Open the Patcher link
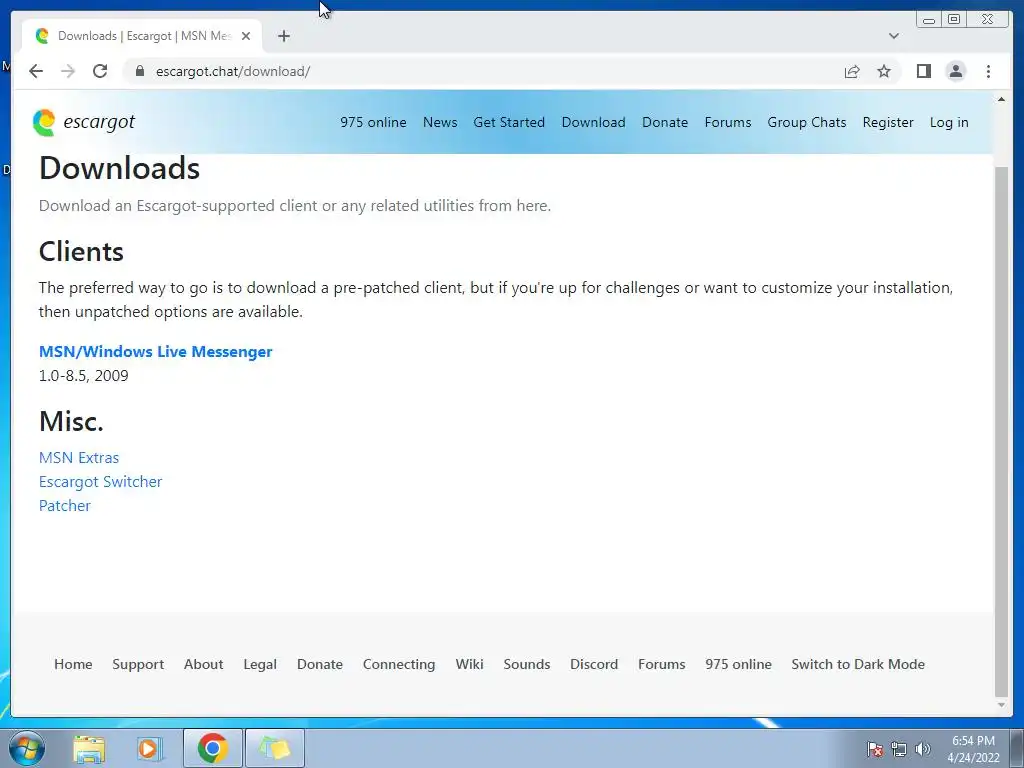Image resolution: width=1024 pixels, height=768 pixels. (65, 505)
